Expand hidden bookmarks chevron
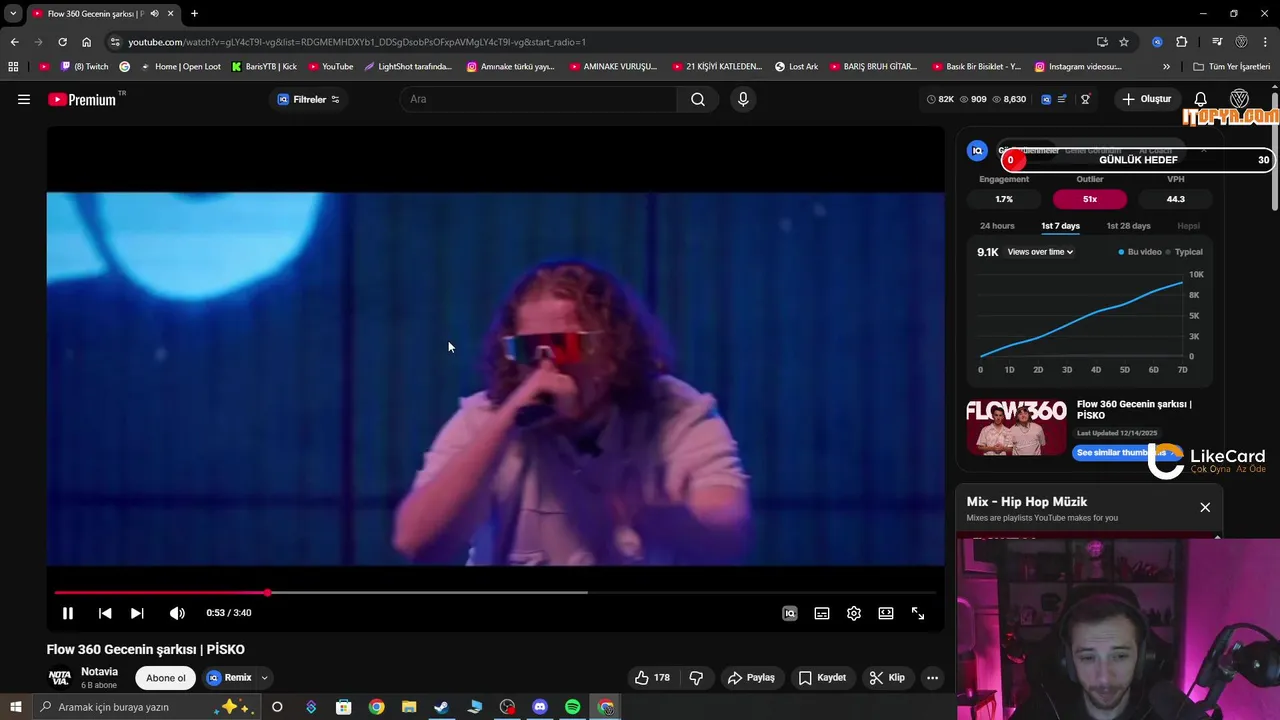Image resolution: width=1280 pixels, height=720 pixels. [x=1166, y=67]
